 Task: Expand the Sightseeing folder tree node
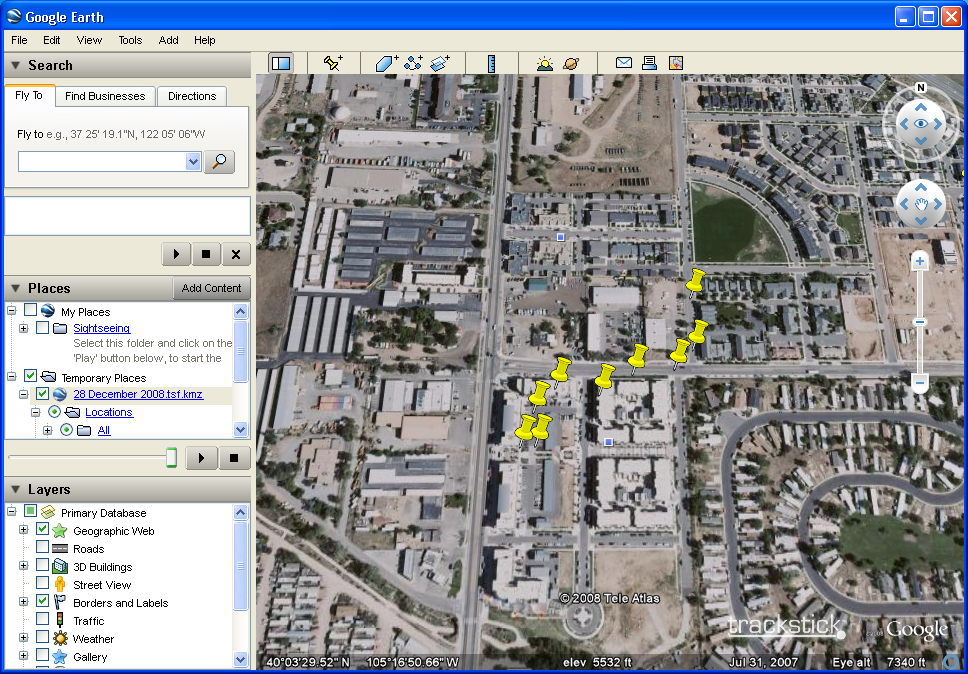23,328
